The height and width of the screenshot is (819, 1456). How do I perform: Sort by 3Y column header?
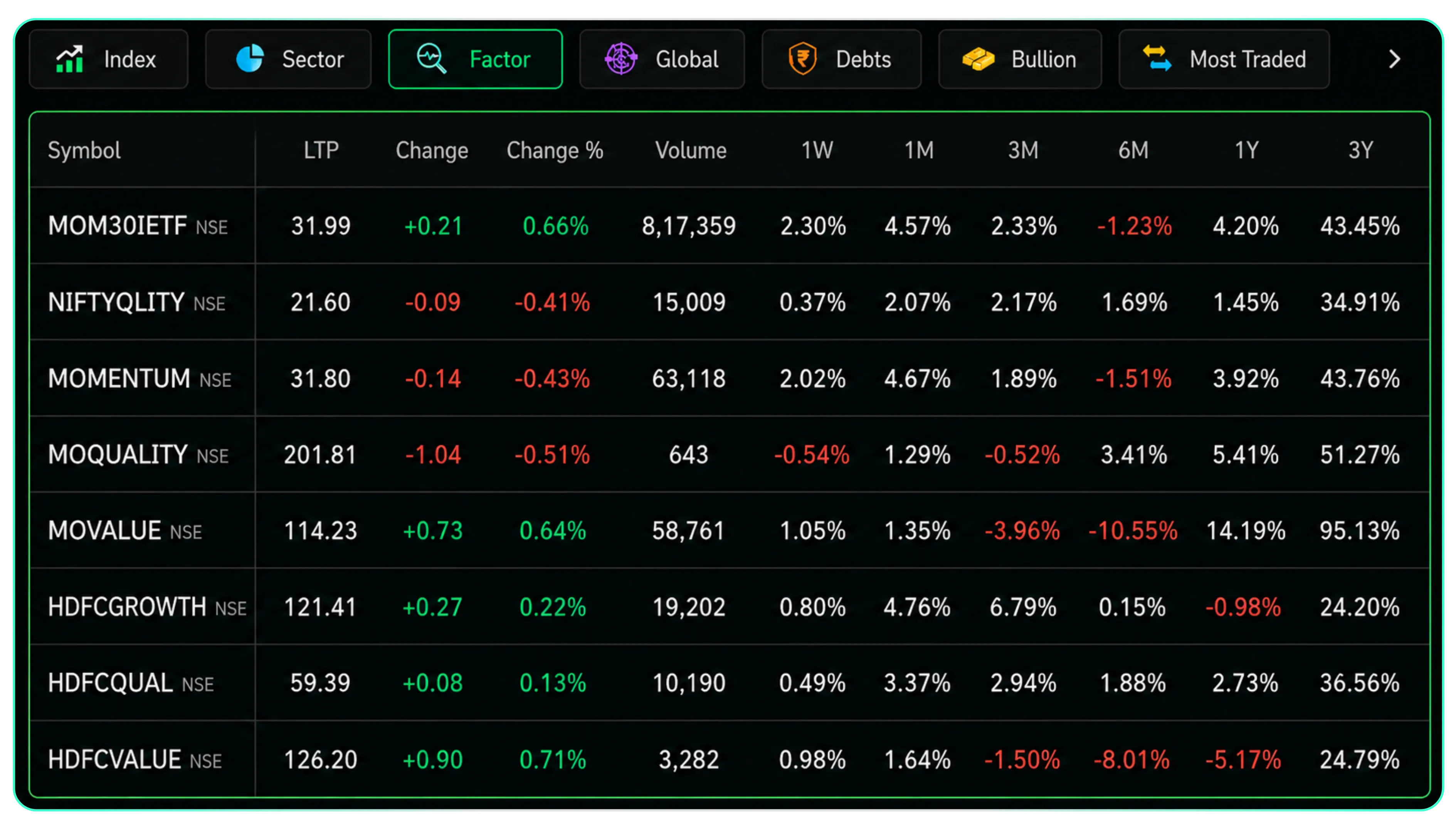pos(1360,150)
